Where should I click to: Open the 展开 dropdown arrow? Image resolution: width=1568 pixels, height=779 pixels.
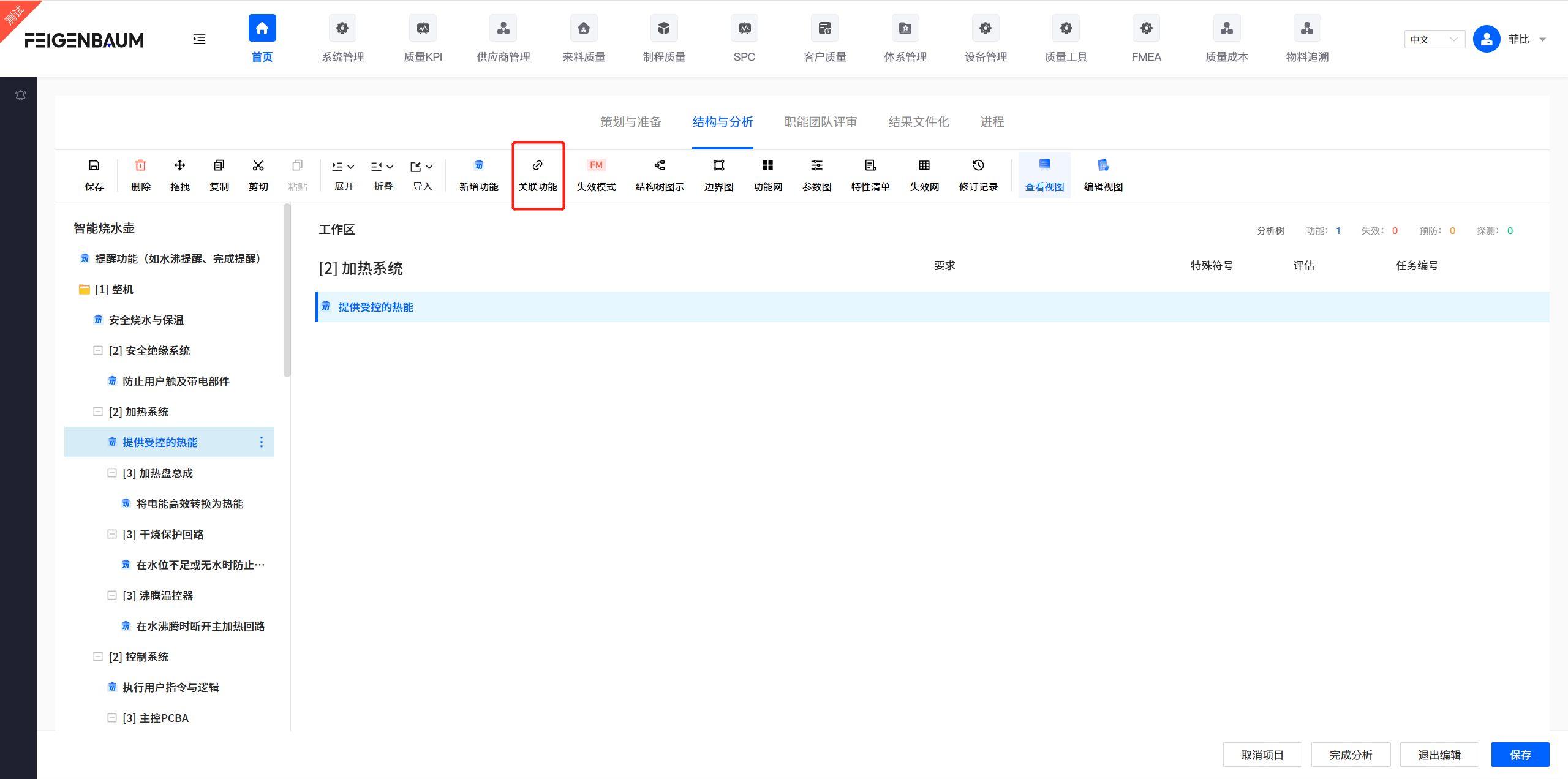click(351, 167)
